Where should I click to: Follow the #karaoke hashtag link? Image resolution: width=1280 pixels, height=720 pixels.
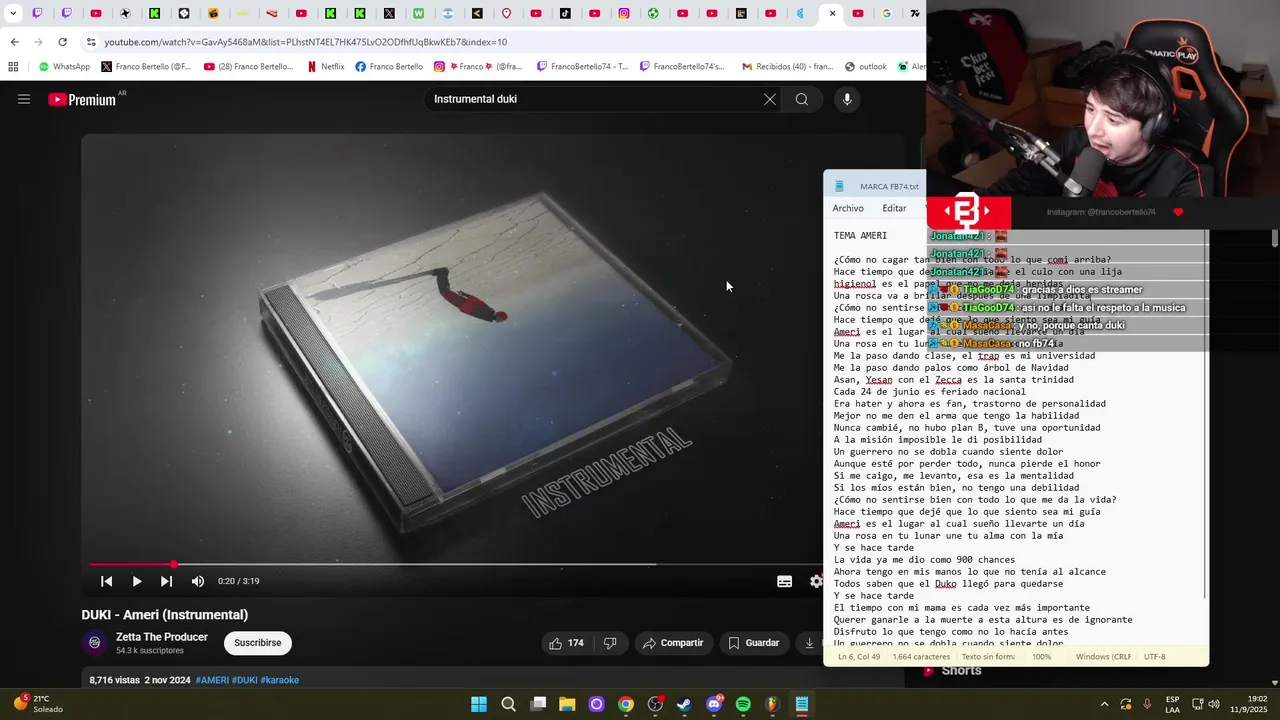[280, 680]
